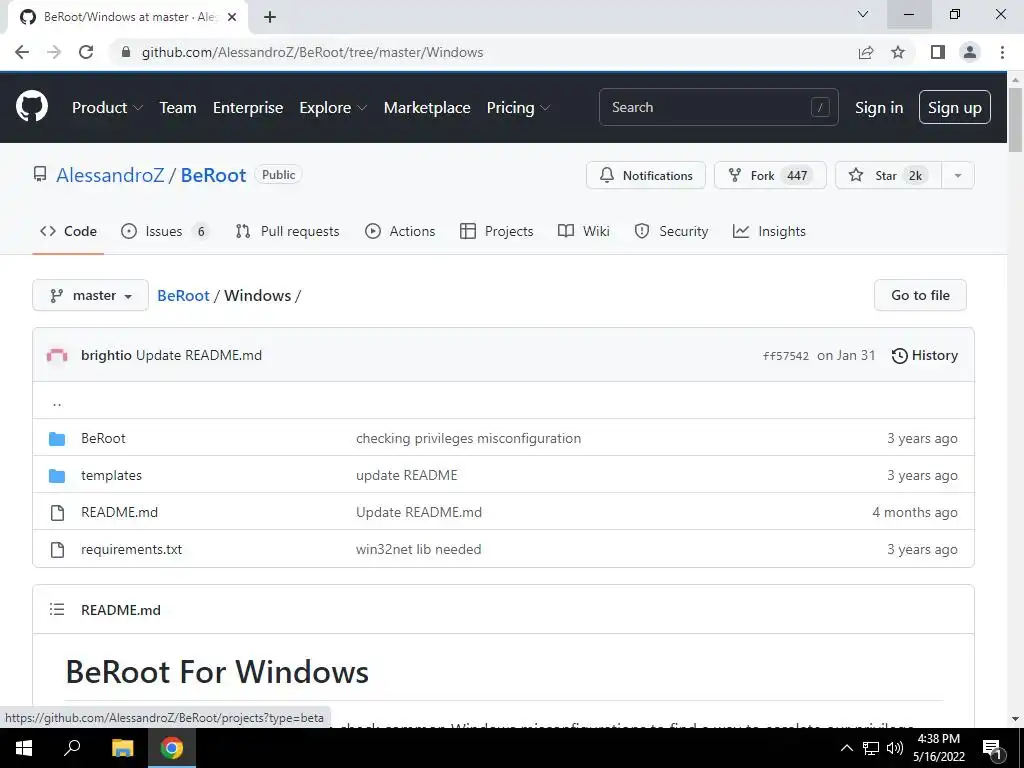Screen dimensions: 1024x768
Task: Click the Go to file button
Action: (x=920, y=295)
